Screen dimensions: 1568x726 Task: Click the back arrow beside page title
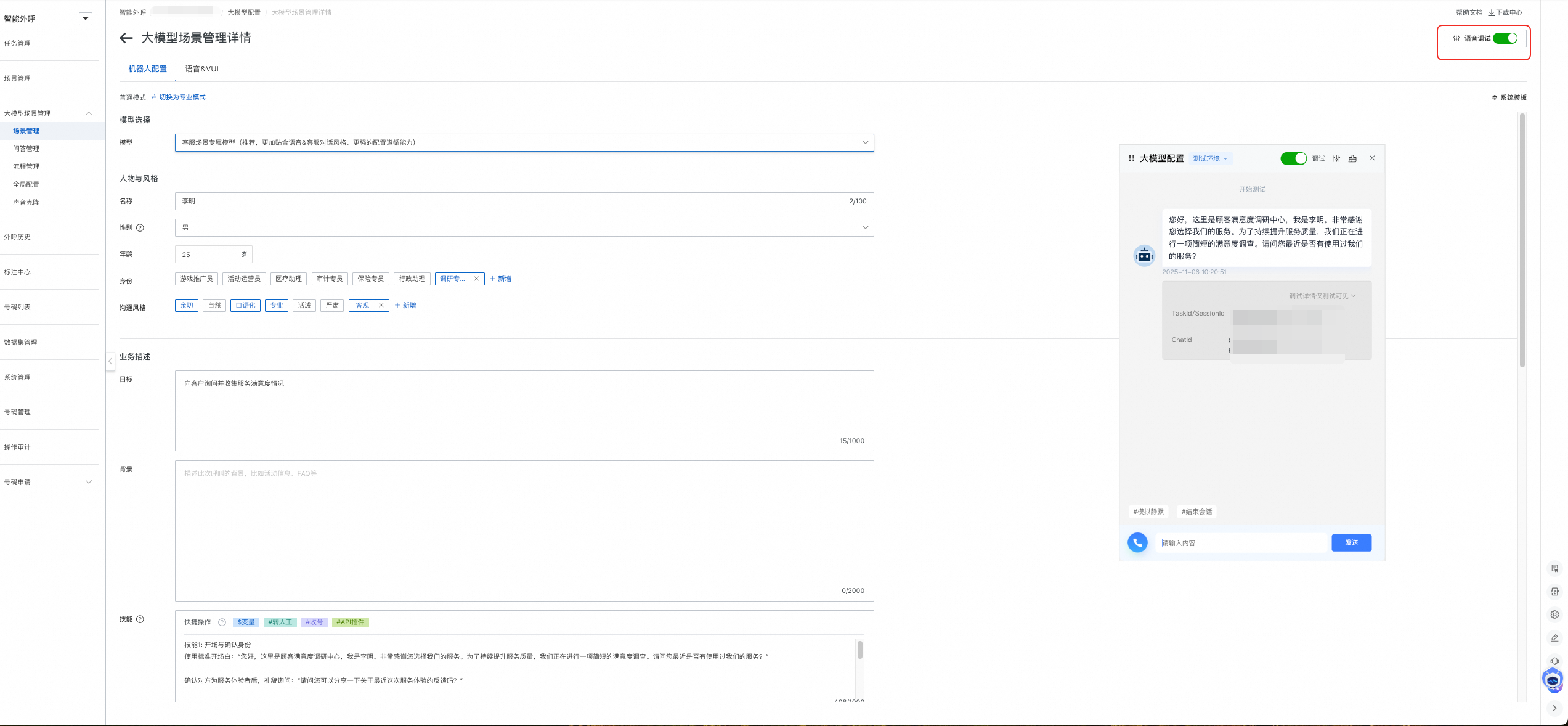tap(126, 38)
